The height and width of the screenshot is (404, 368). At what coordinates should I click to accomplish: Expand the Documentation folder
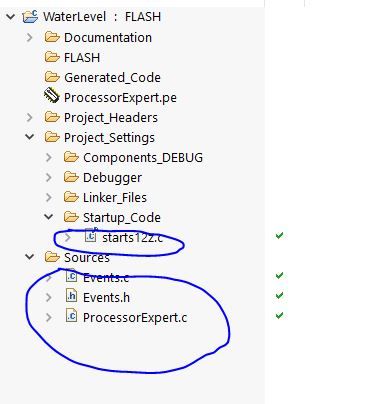(30, 37)
